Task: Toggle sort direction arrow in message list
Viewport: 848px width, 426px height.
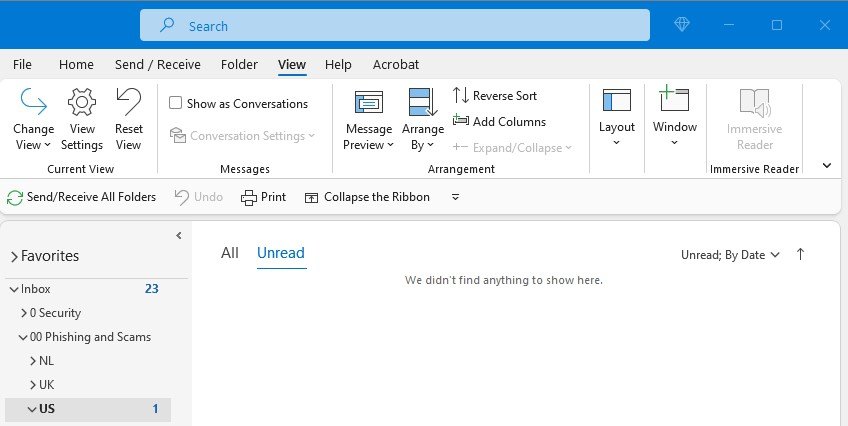Action: 800,254
